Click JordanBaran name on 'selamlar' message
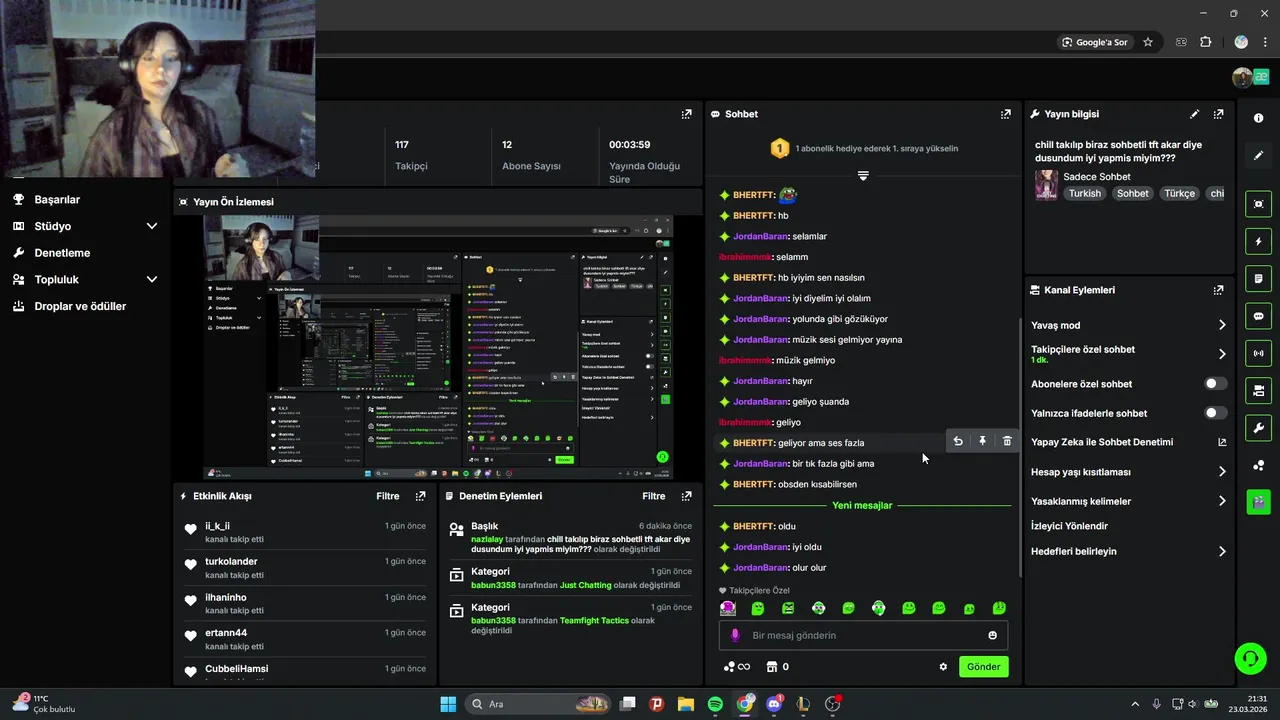 pyautogui.click(x=760, y=236)
